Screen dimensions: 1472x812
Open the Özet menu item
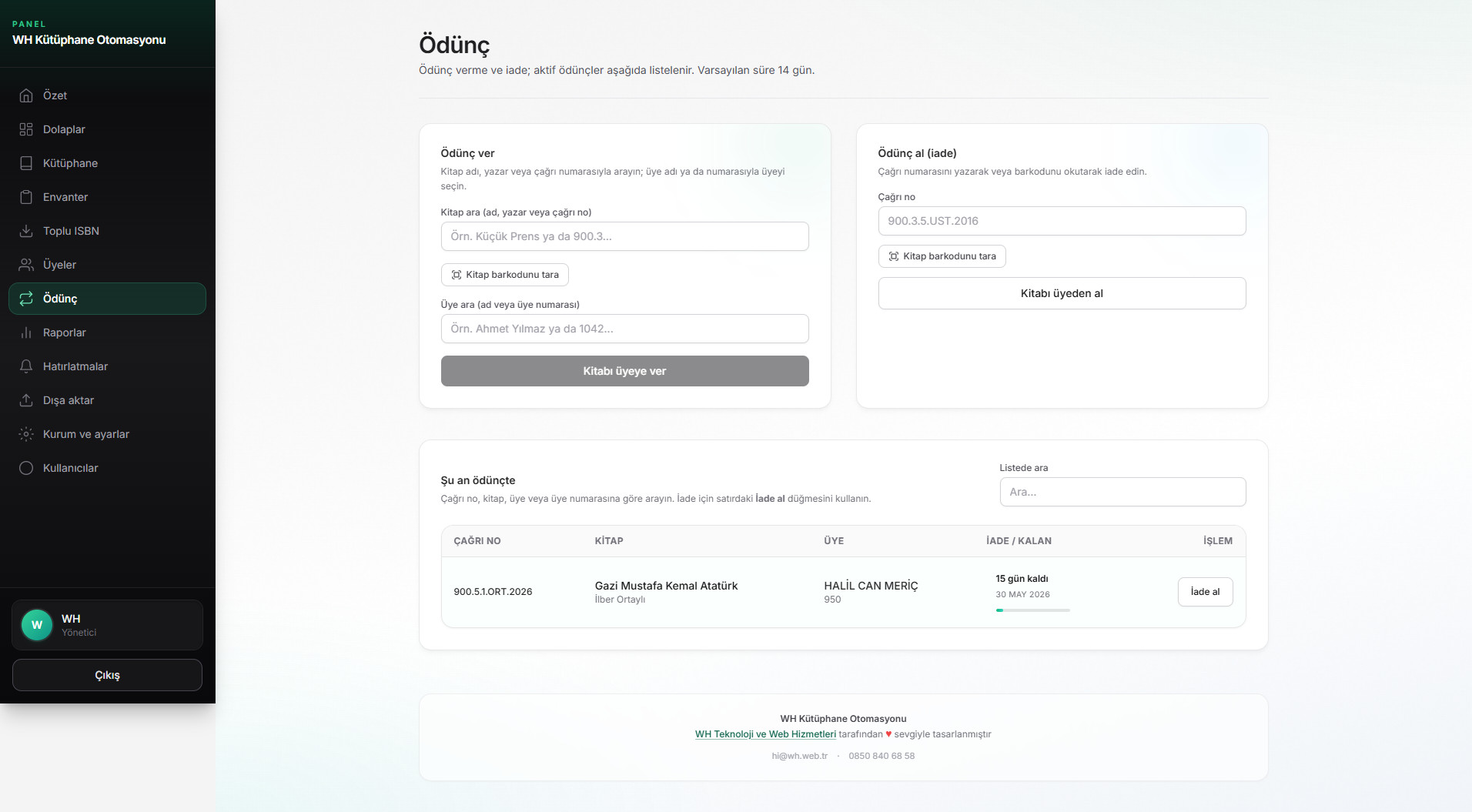click(x=107, y=95)
